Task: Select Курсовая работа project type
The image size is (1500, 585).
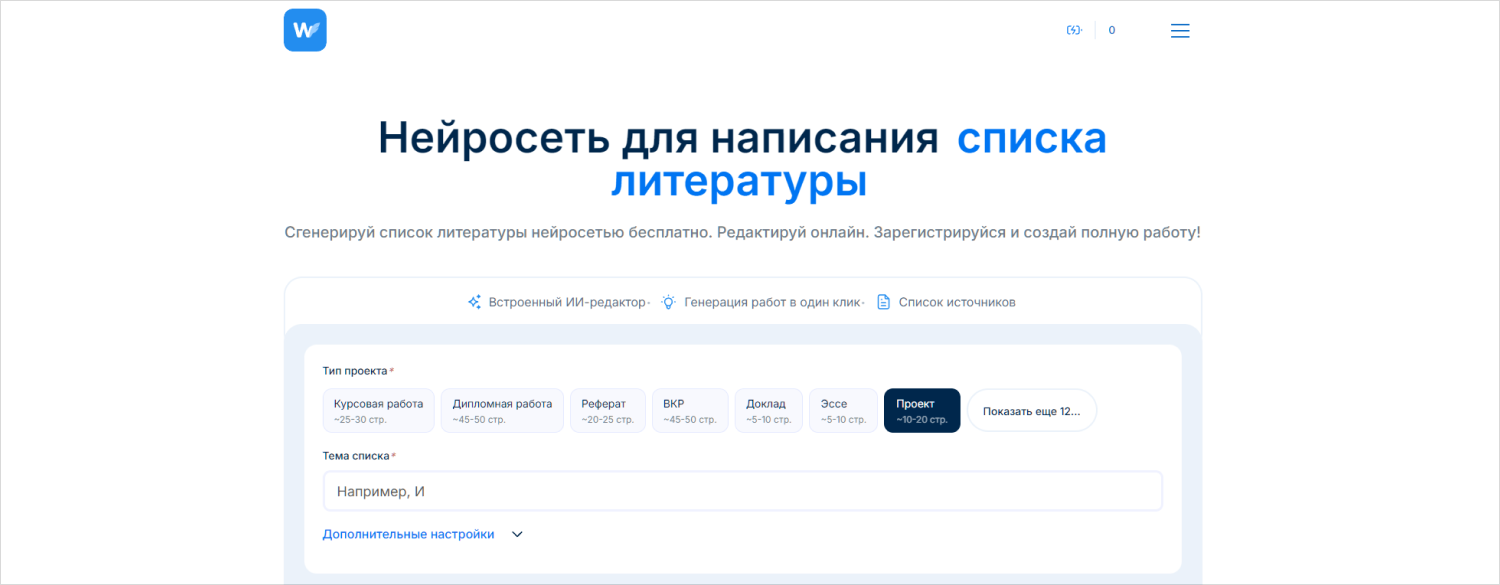Action: coord(378,411)
